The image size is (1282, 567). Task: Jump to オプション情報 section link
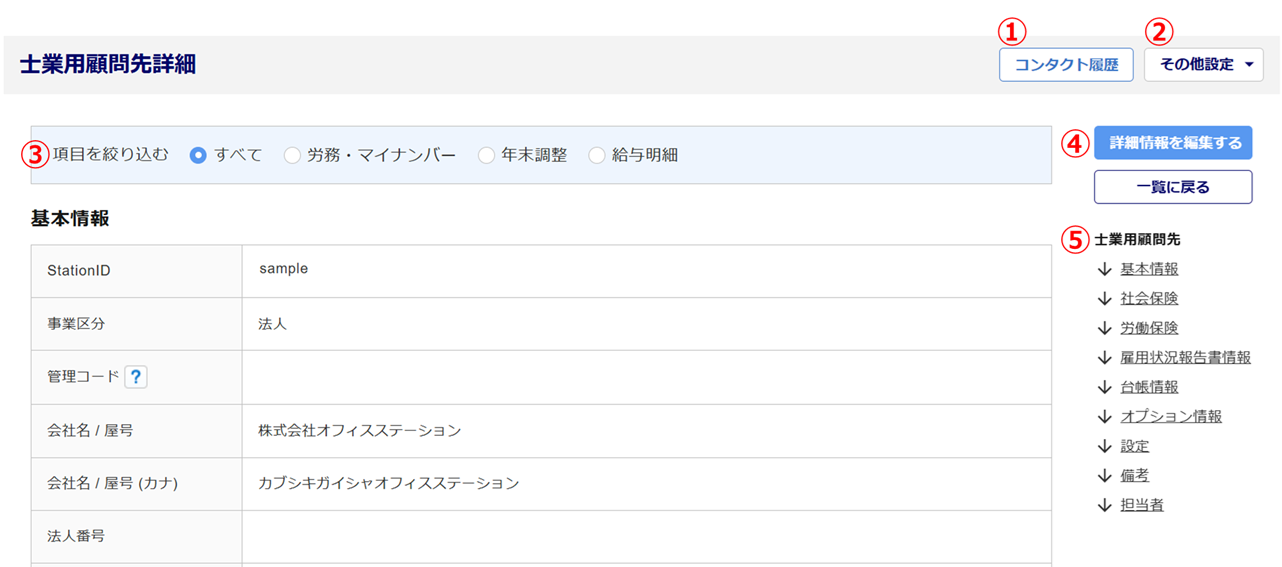[1171, 416]
